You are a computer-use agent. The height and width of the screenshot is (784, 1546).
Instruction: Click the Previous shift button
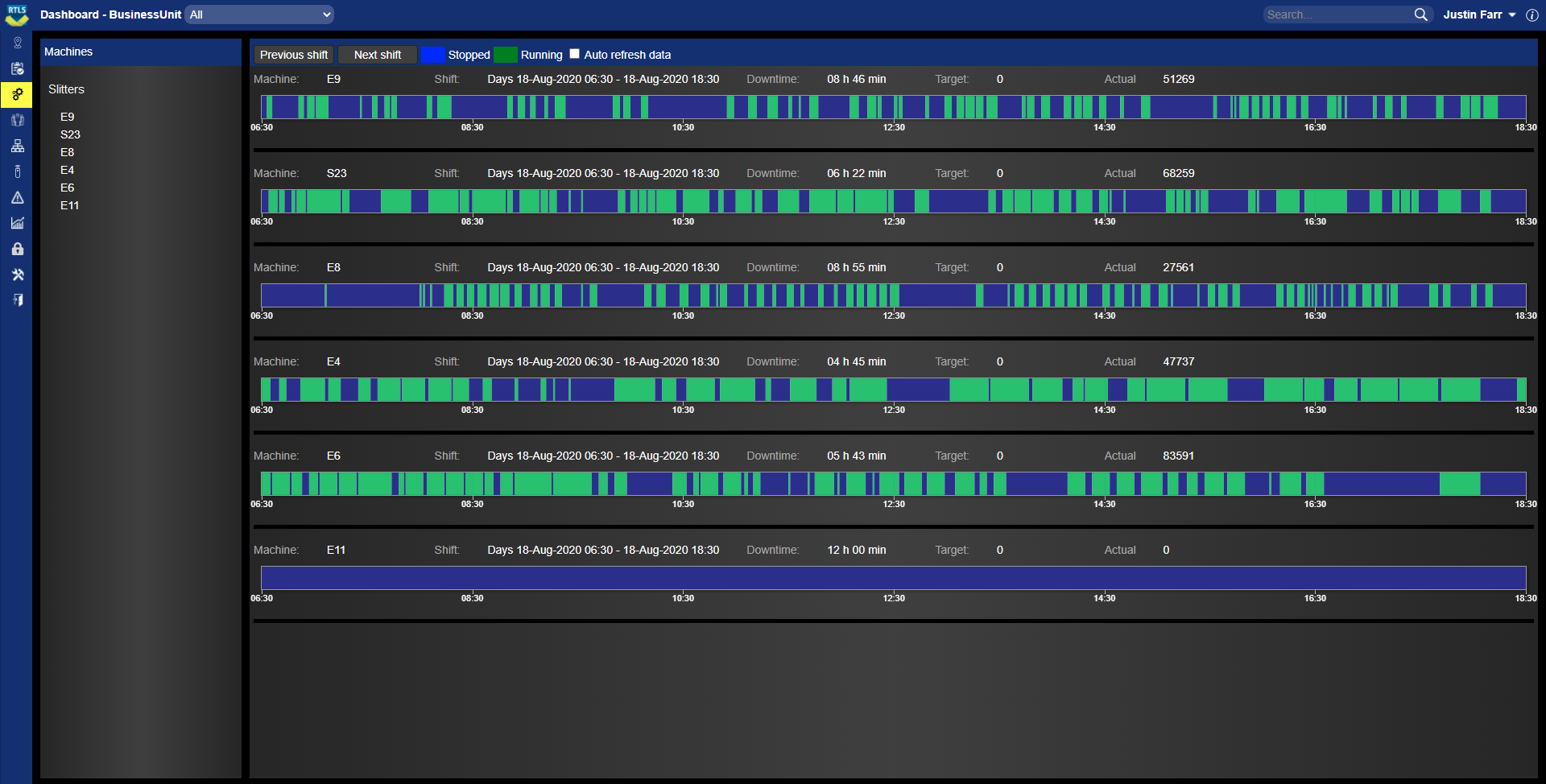[294, 55]
